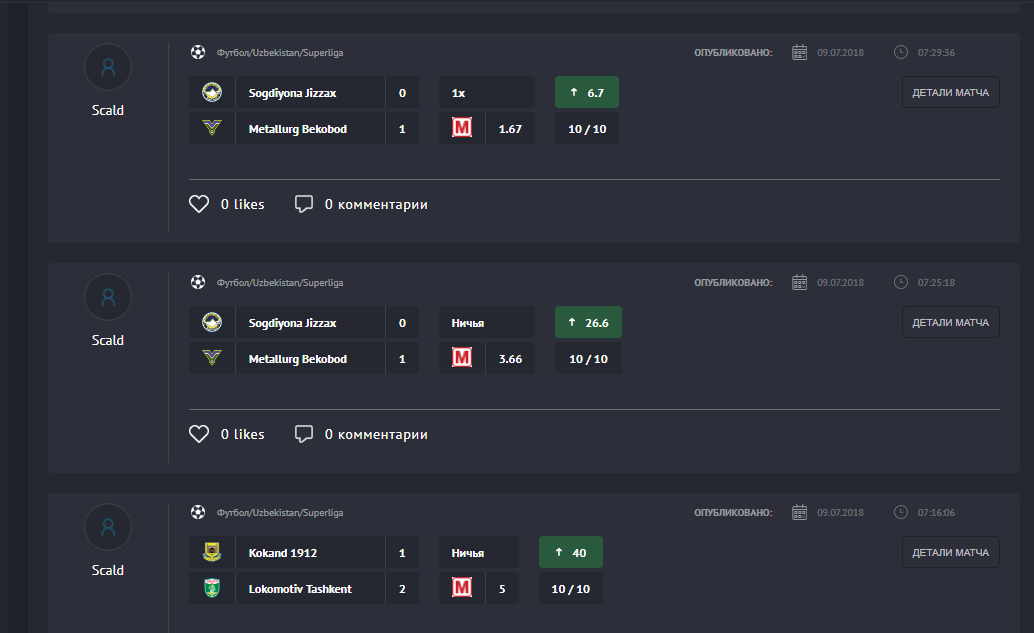Follow the Футбол/Uzbekistan/Superliga link in first post
Image resolution: width=1034 pixels, height=633 pixels.
(280, 53)
